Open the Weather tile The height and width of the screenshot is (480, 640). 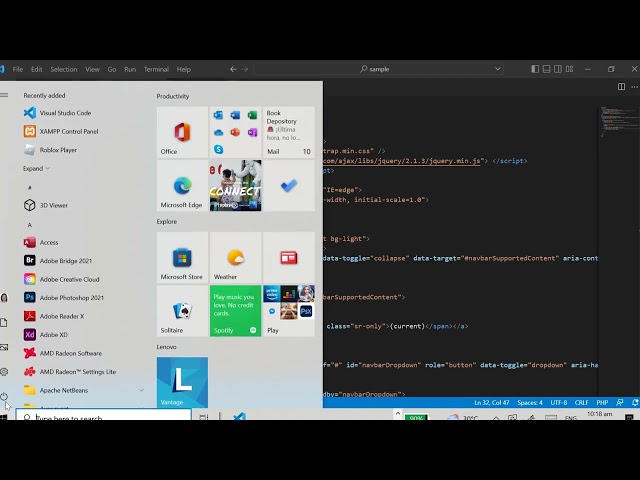[236, 258]
